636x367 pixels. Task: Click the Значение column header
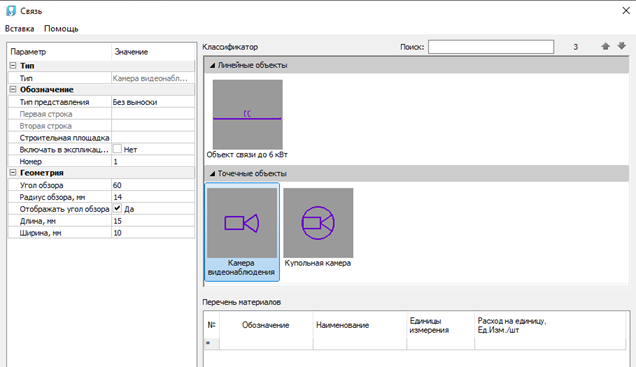153,52
